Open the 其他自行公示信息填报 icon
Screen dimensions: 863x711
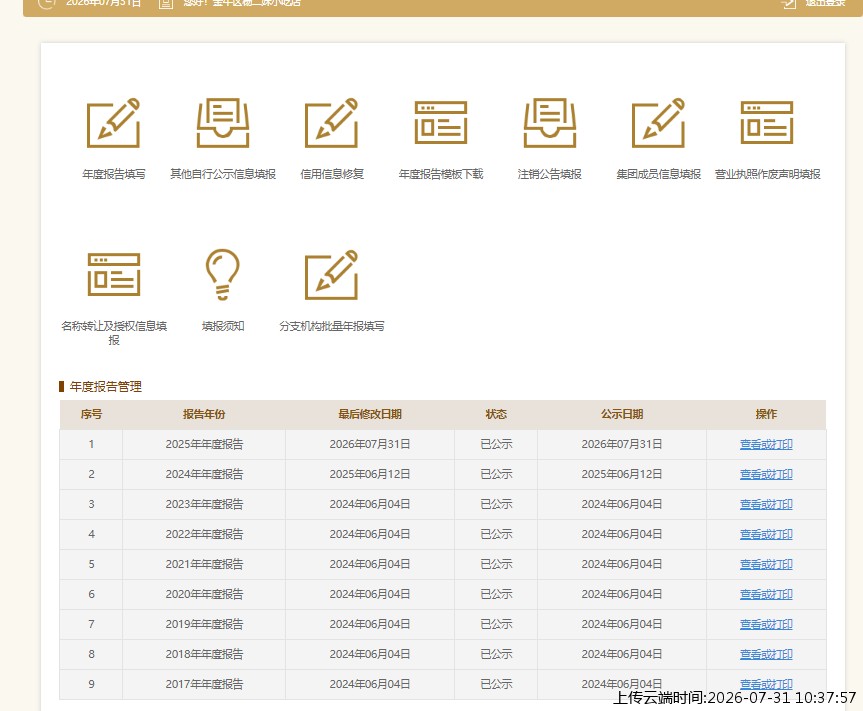[x=223, y=123]
